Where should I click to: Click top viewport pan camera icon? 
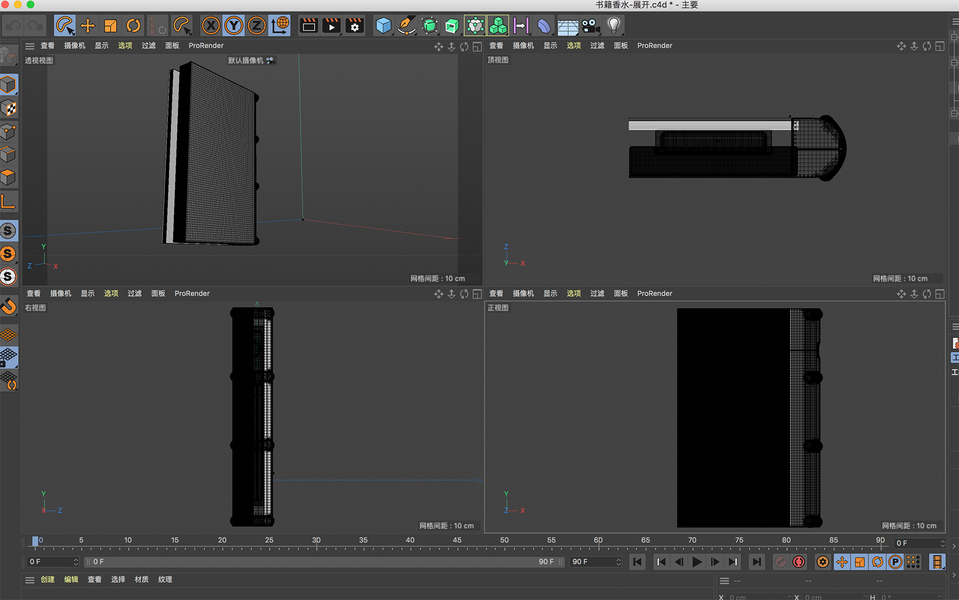click(x=901, y=46)
